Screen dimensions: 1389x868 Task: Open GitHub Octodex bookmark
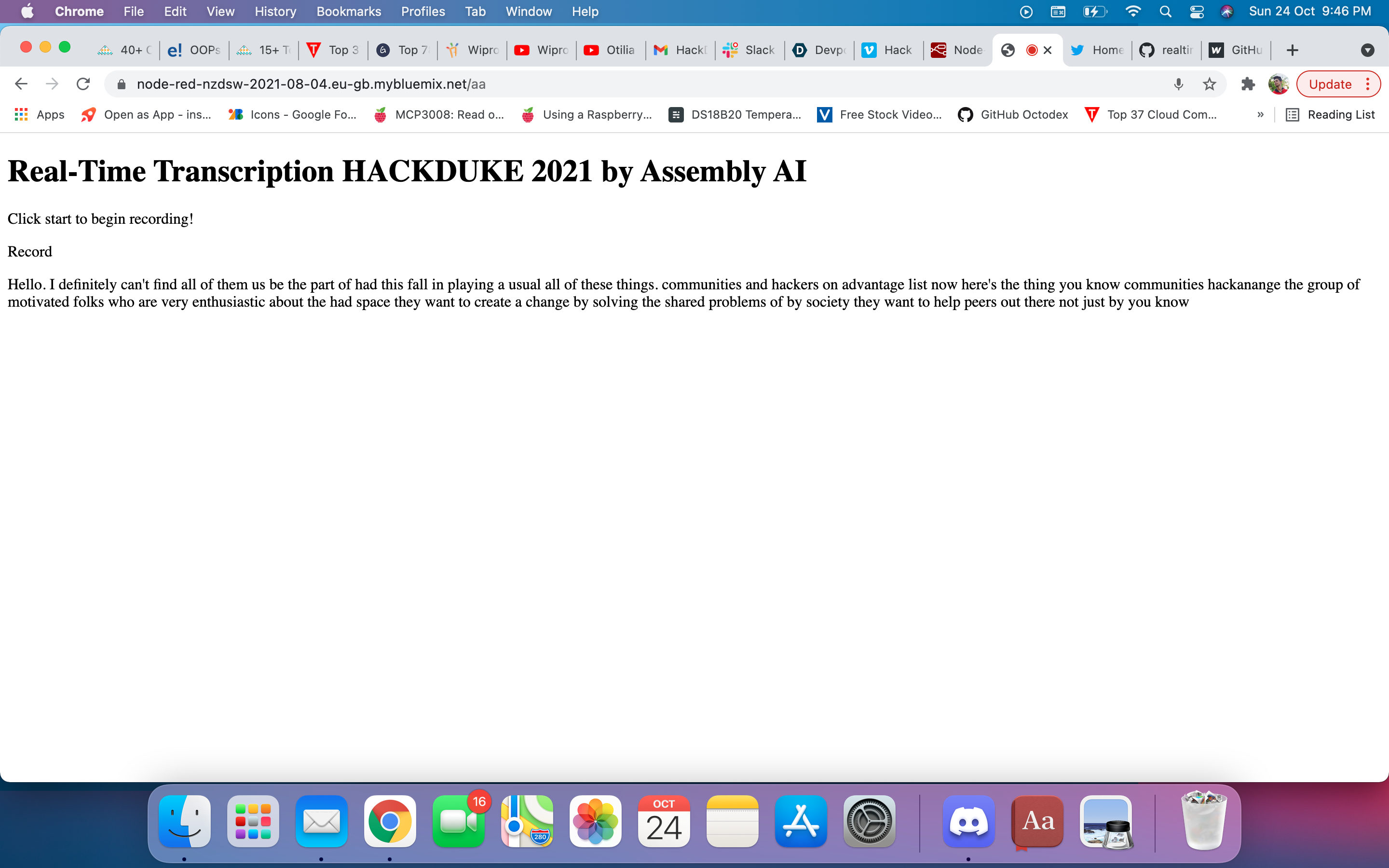click(1013, 115)
